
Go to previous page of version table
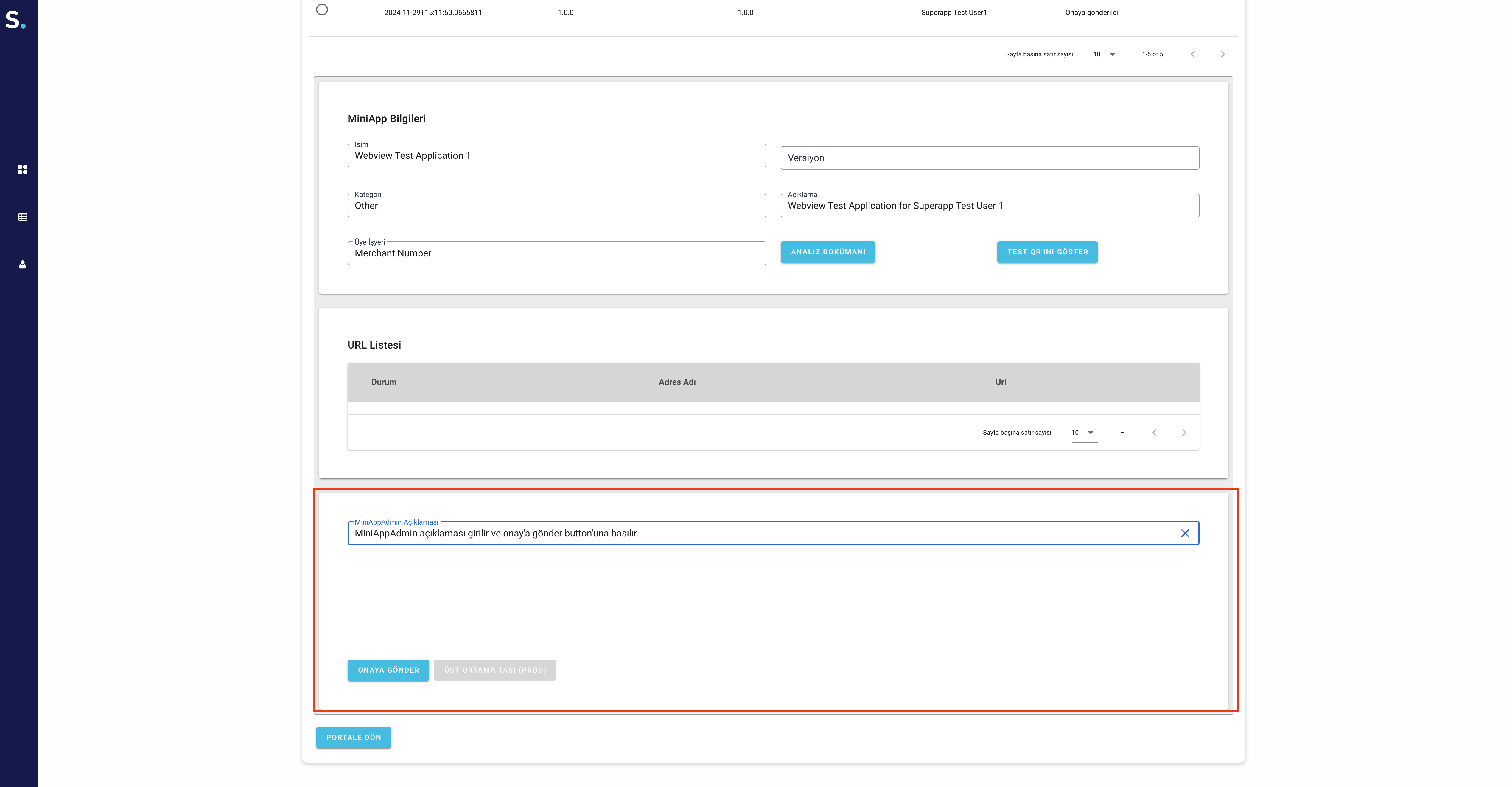(1192, 54)
